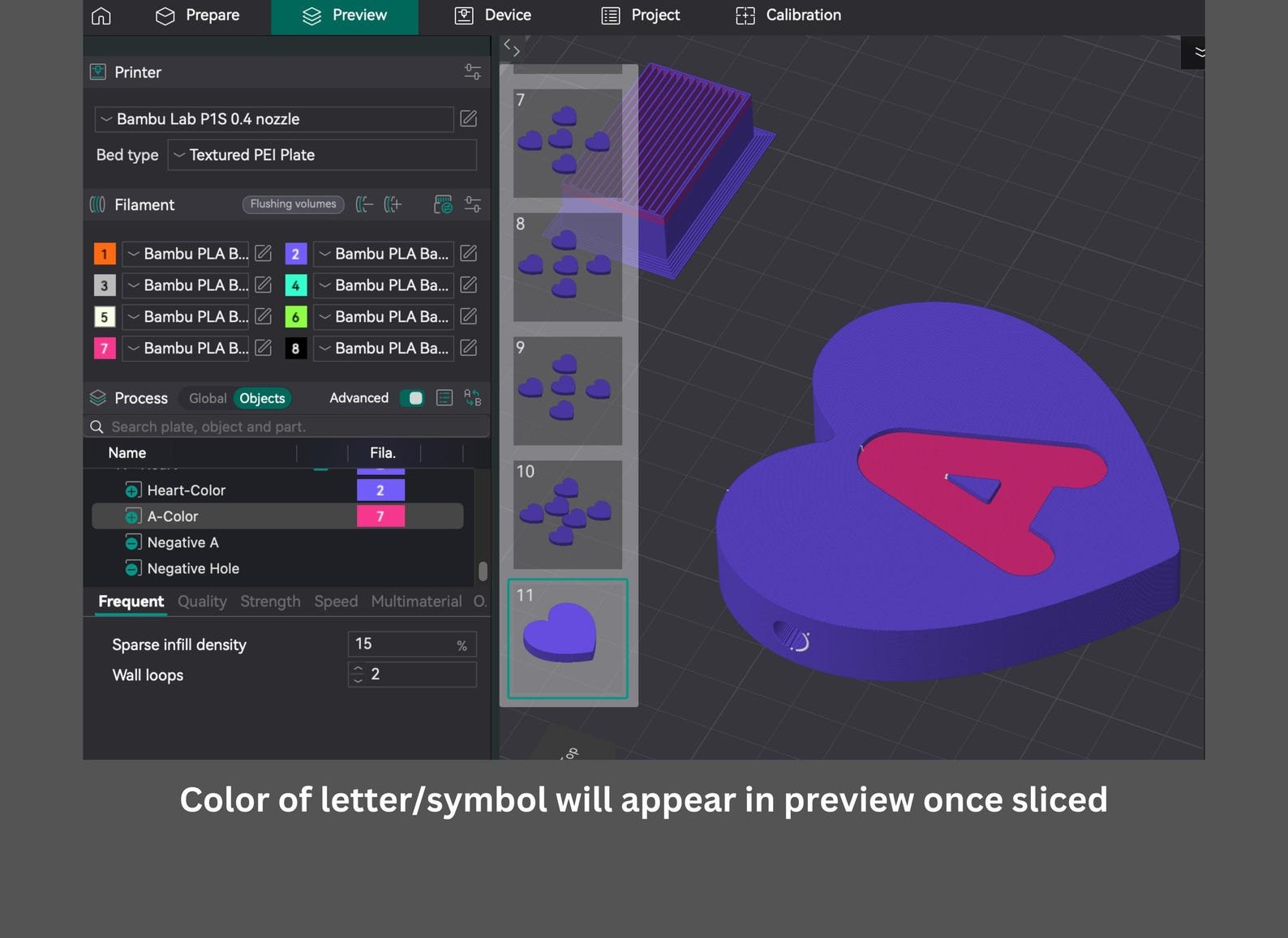
Task: Open the Speed settings tab
Action: 336,602
